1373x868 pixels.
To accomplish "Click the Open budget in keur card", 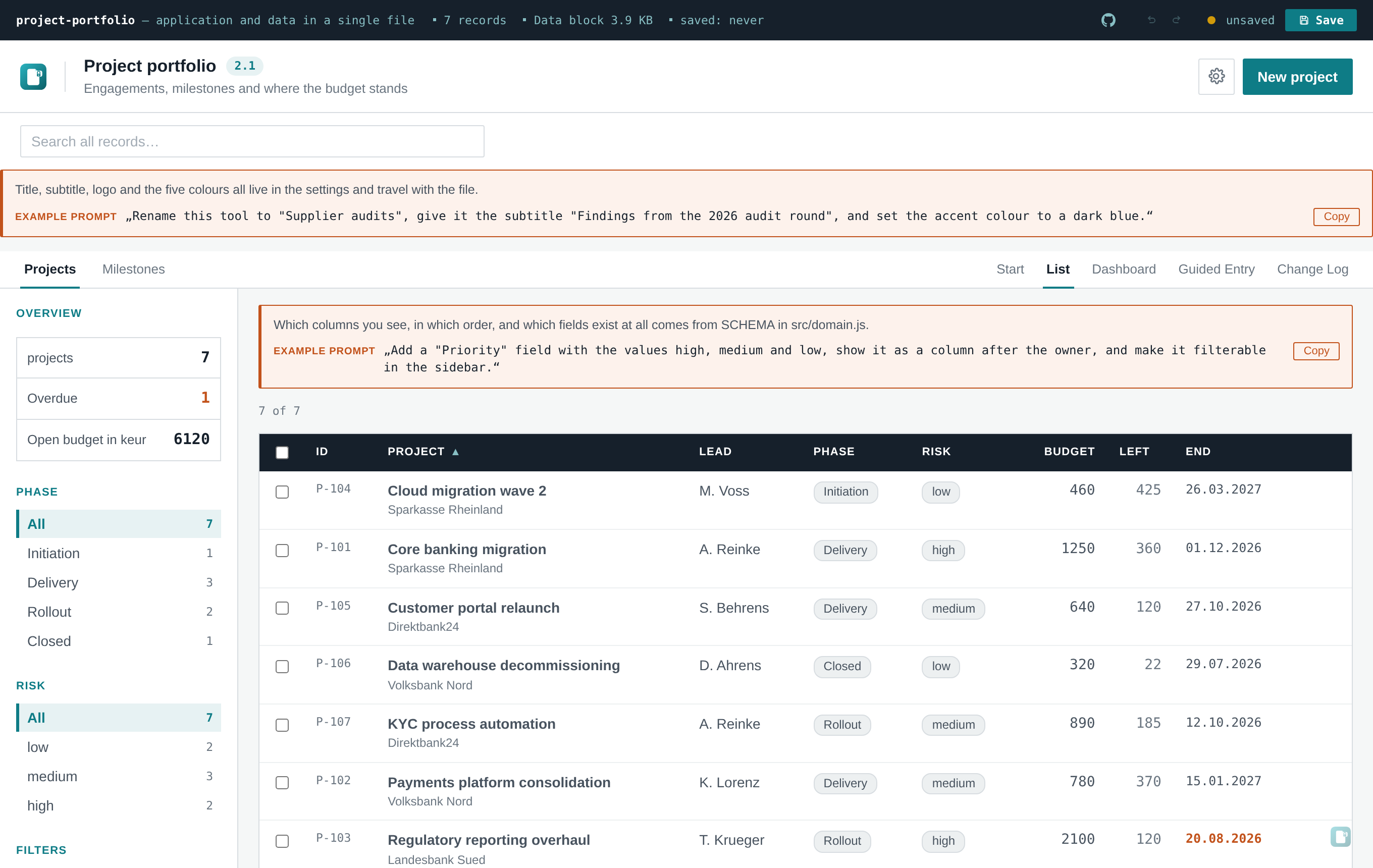I will coord(119,440).
